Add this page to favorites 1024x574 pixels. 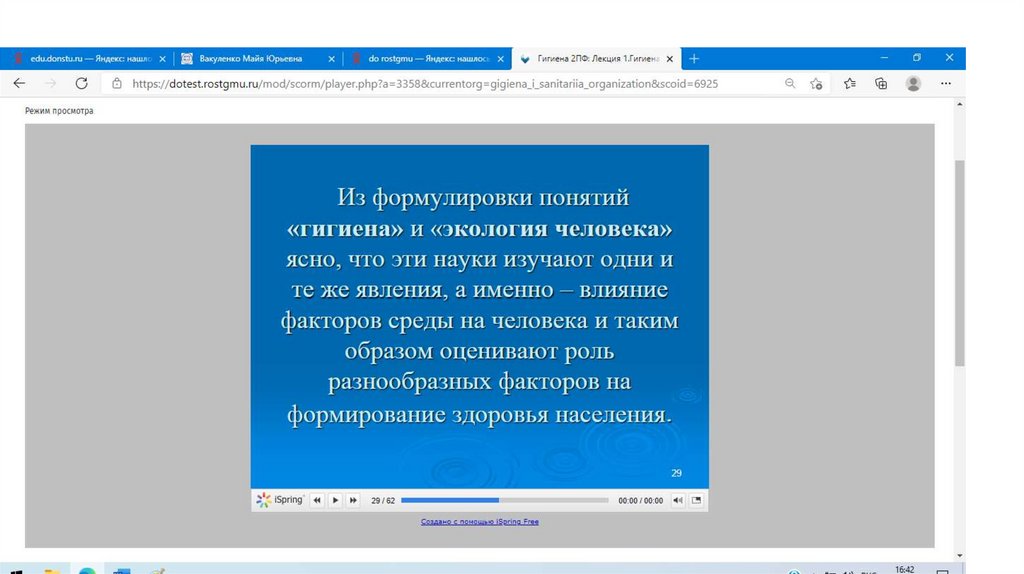click(x=817, y=84)
